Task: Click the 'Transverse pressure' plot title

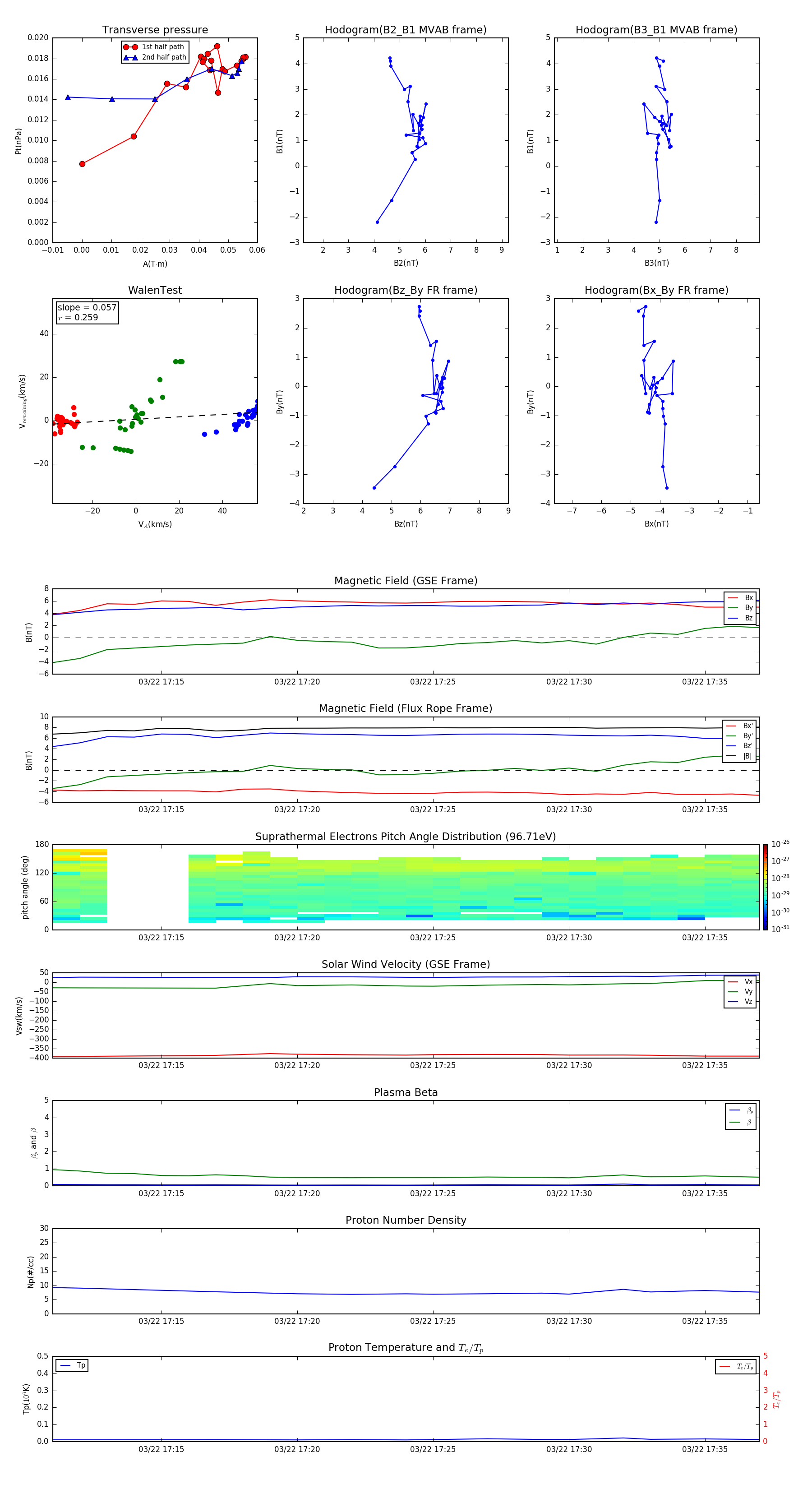Action: [155, 30]
